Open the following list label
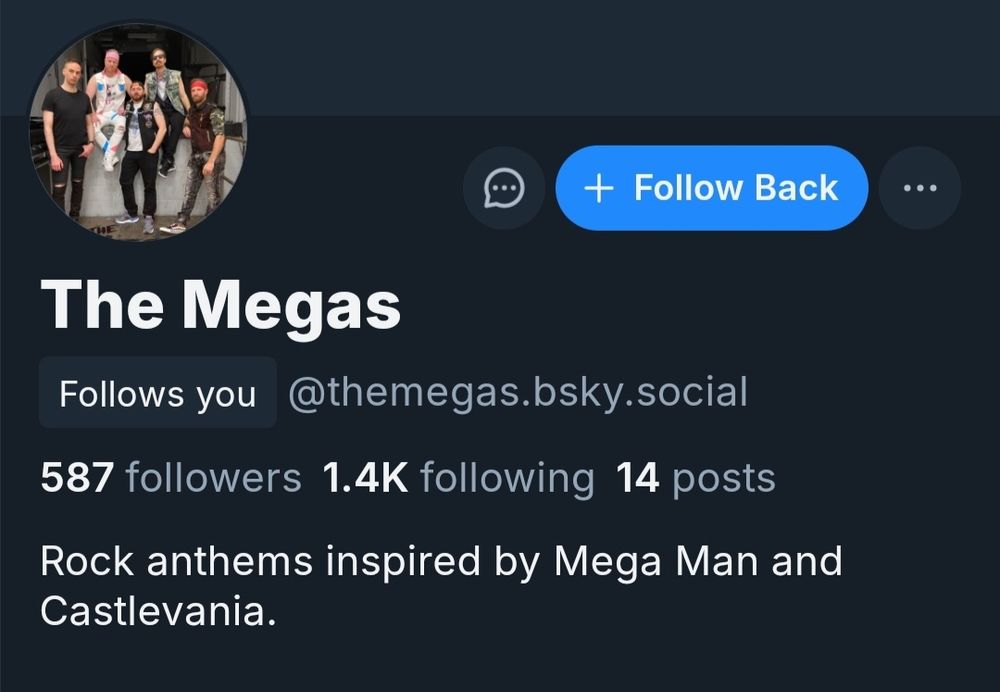This screenshot has width=1000, height=692. pos(507,478)
